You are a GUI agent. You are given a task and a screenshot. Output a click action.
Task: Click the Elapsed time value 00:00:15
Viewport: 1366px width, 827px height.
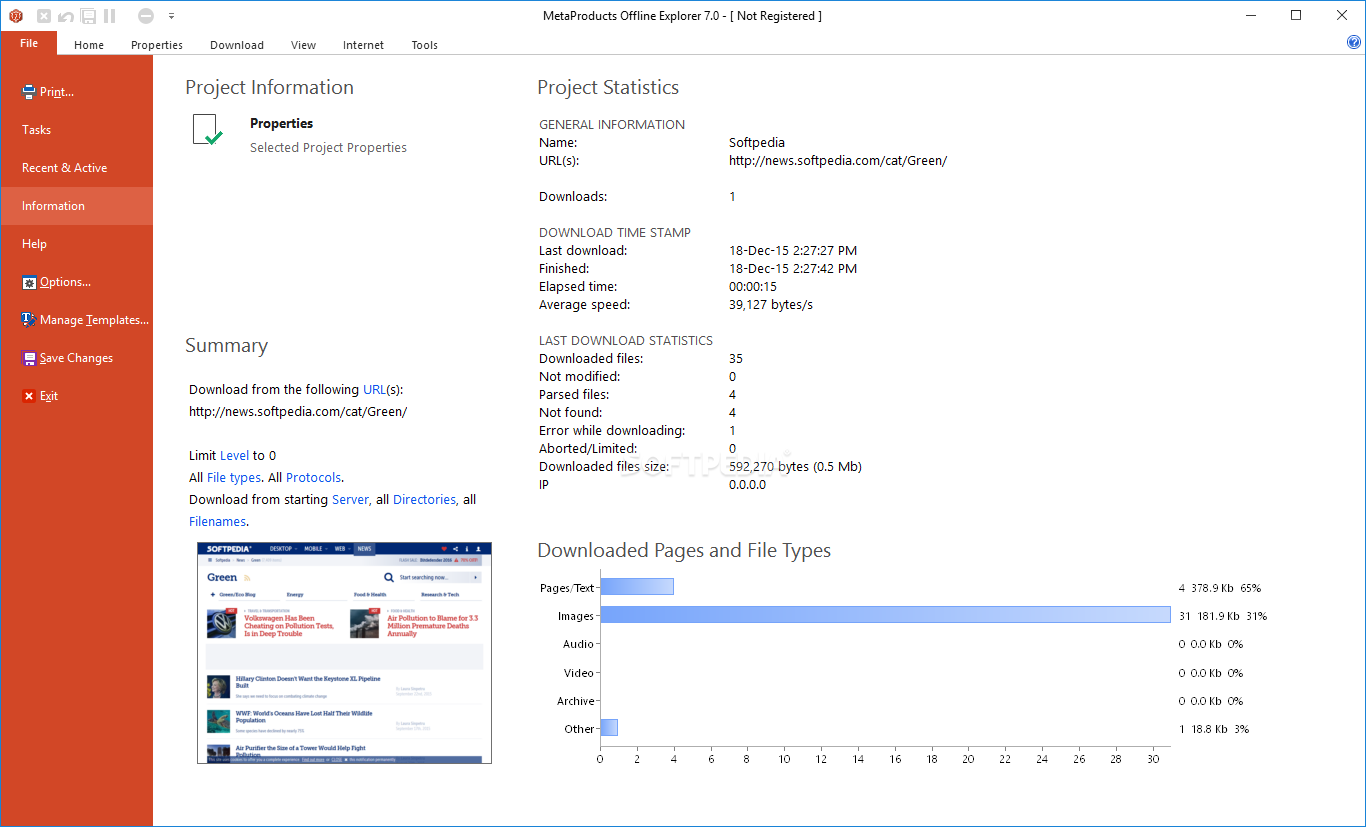click(x=753, y=287)
